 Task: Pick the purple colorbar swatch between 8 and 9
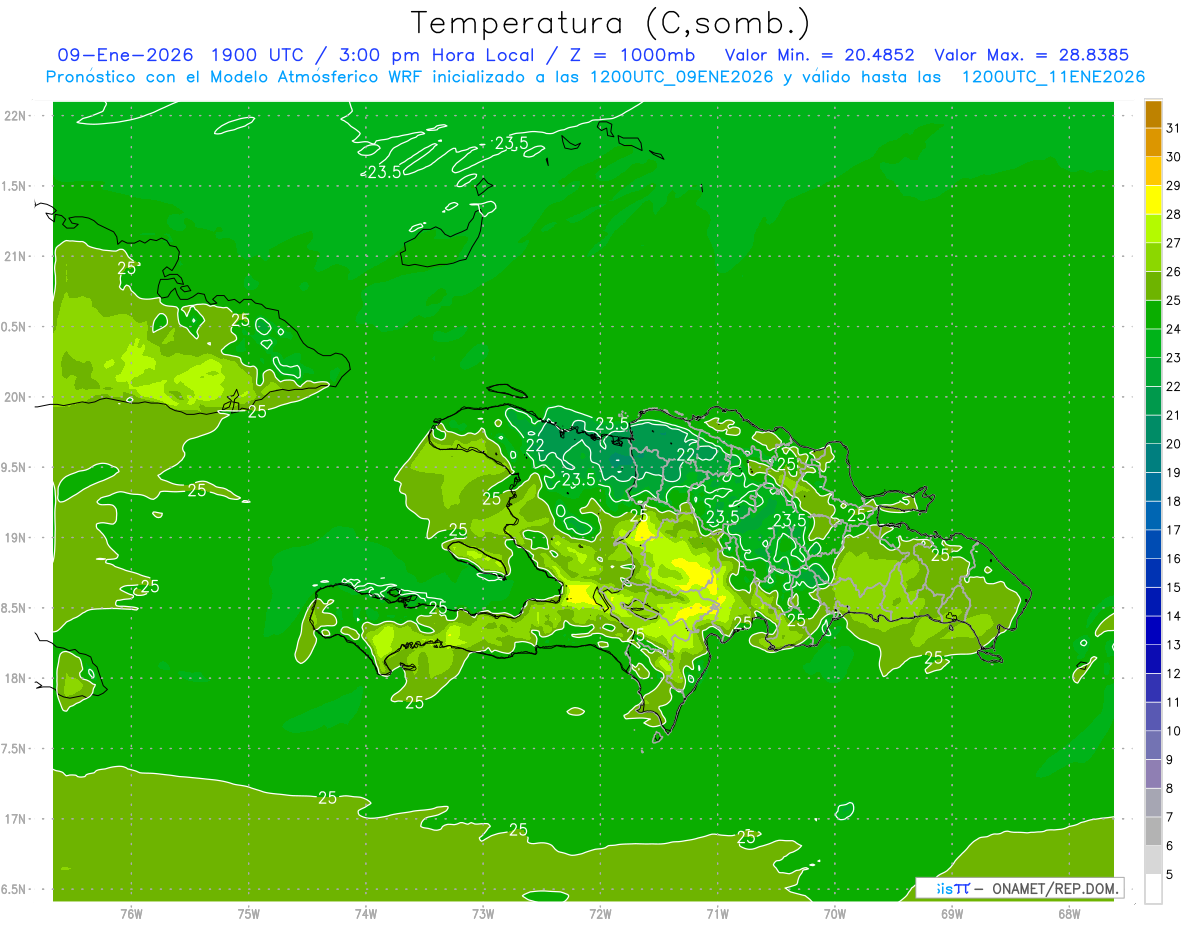[1153, 774]
